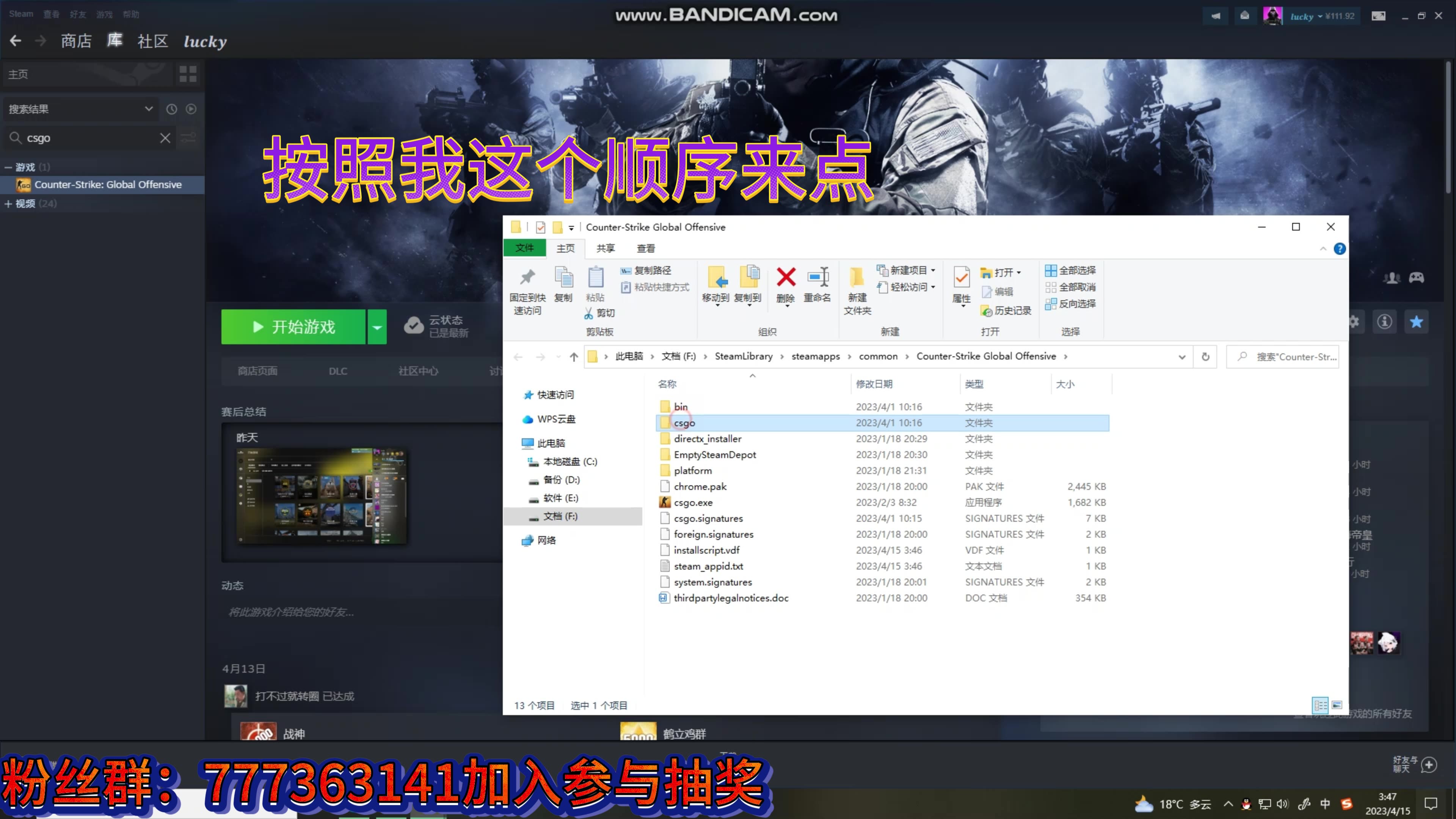The image size is (1456, 819).
Task: Open the 商店页面 game tab
Action: click(257, 371)
